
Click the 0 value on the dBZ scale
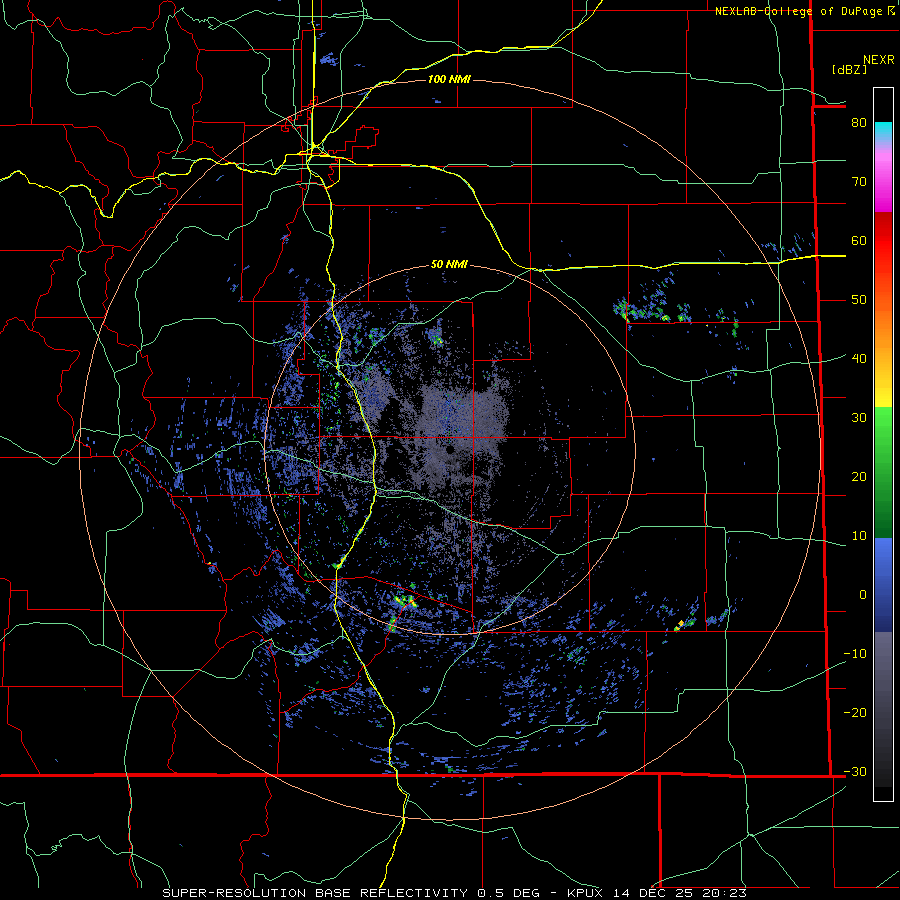point(863,595)
